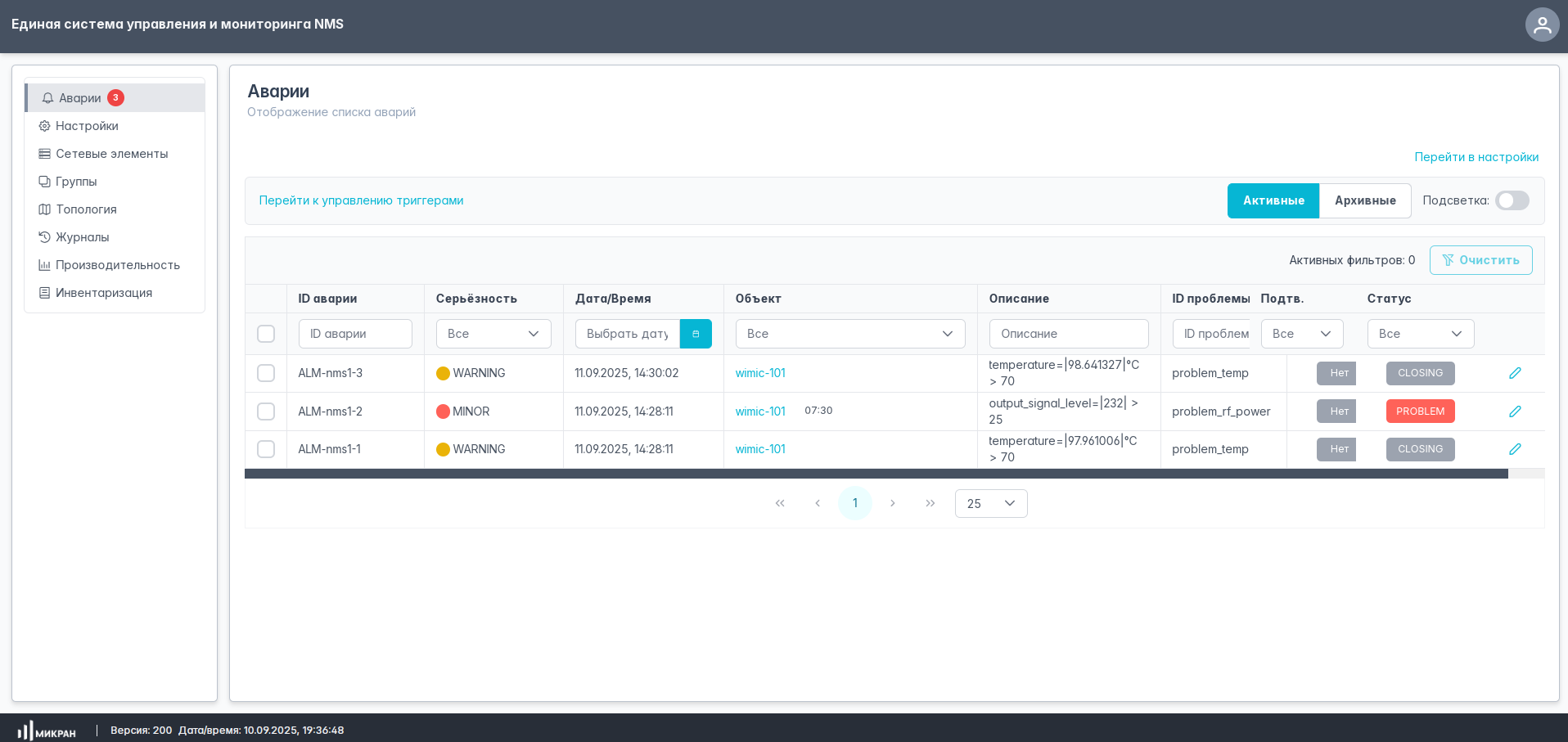Go to the last page arrow

[x=930, y=503]
